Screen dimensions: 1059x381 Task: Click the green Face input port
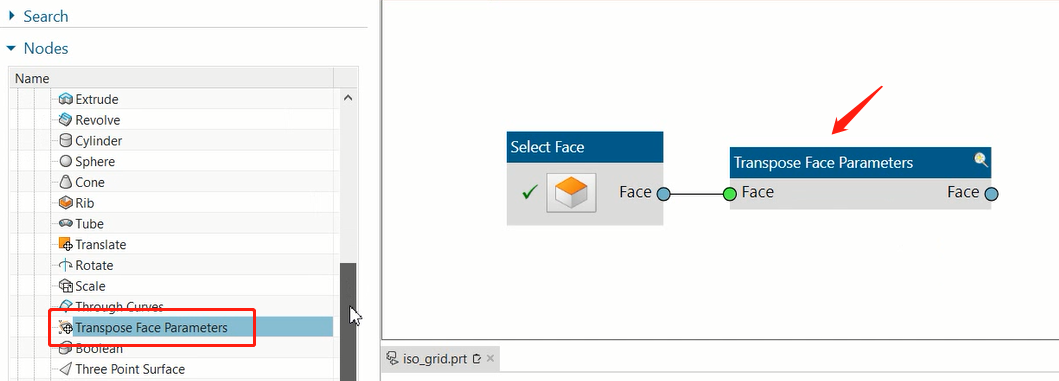[x=729, y=195]
